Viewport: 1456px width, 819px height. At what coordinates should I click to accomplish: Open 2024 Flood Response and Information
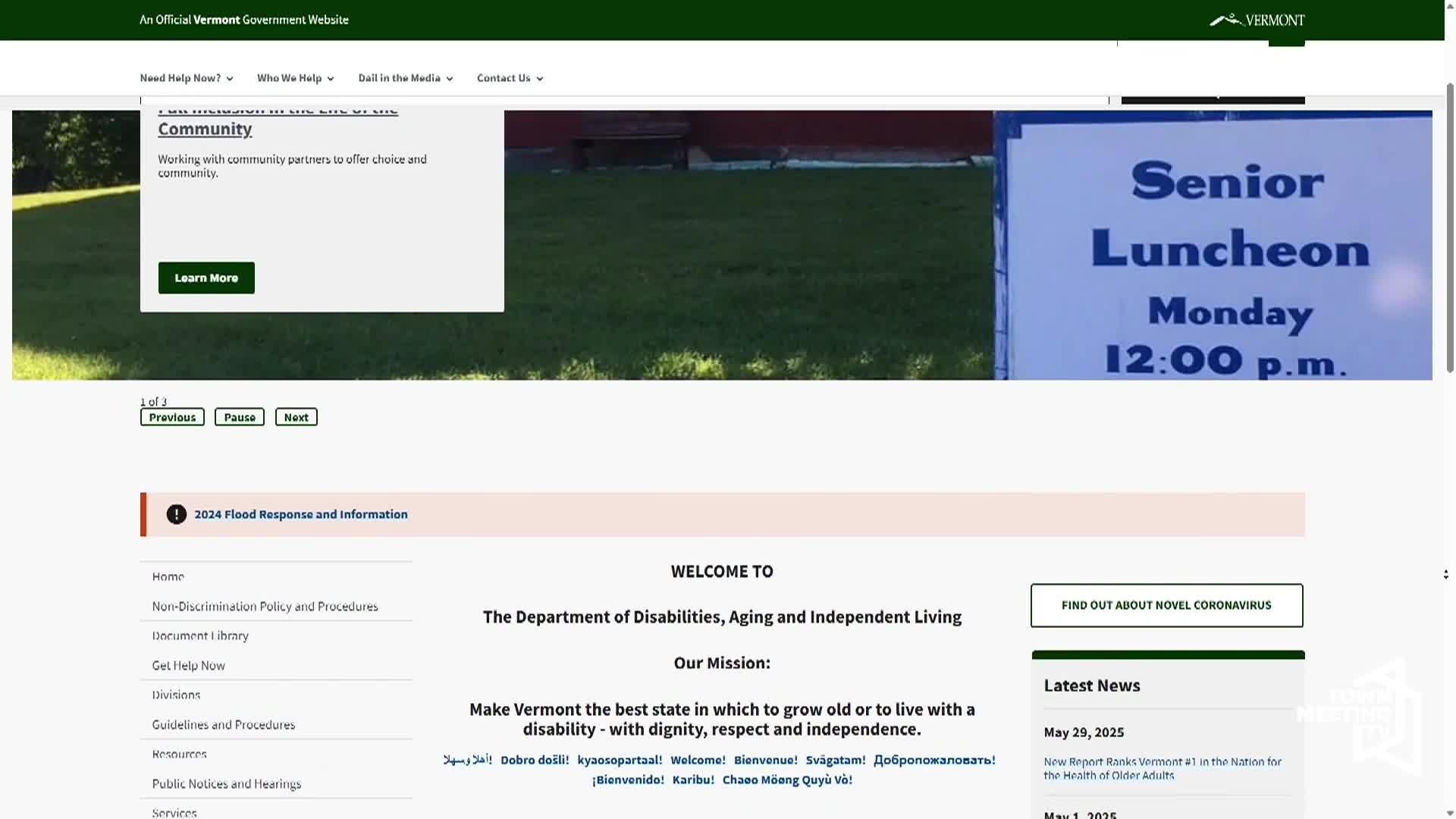300,514
